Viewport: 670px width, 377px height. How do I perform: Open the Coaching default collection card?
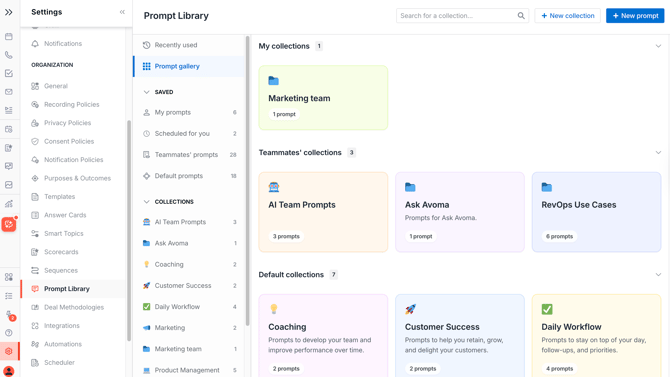323,336
